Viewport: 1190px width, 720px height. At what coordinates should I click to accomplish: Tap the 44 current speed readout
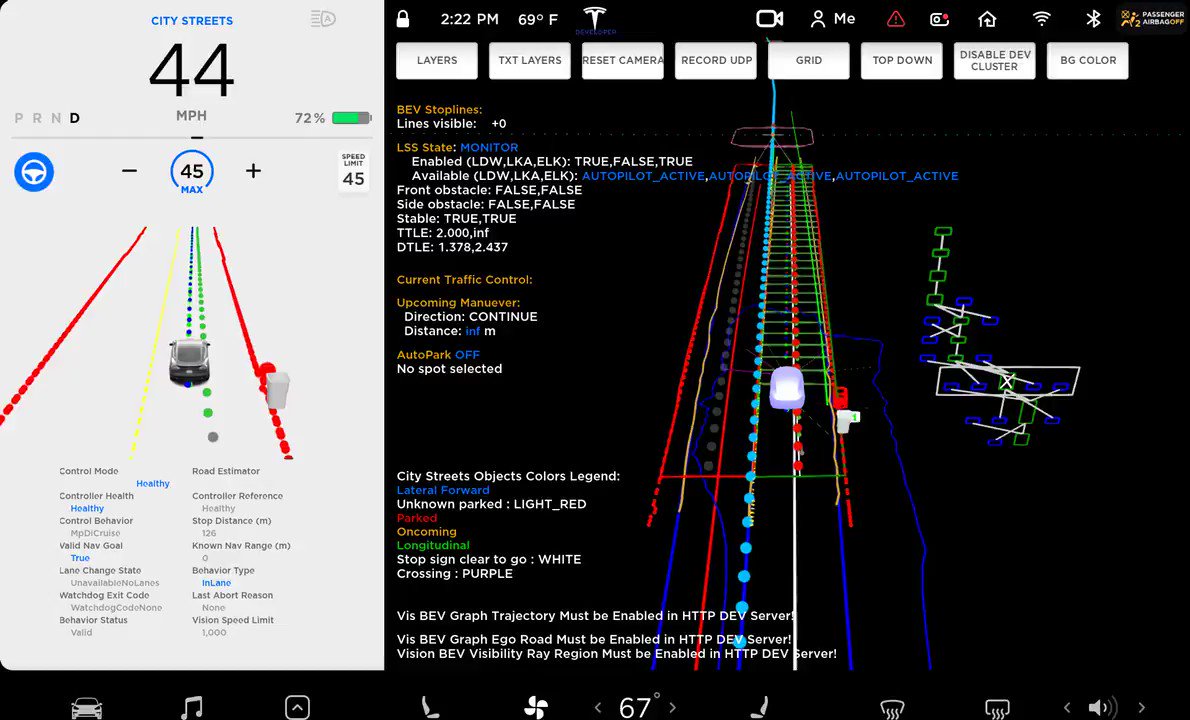click(x=192, y=70)
